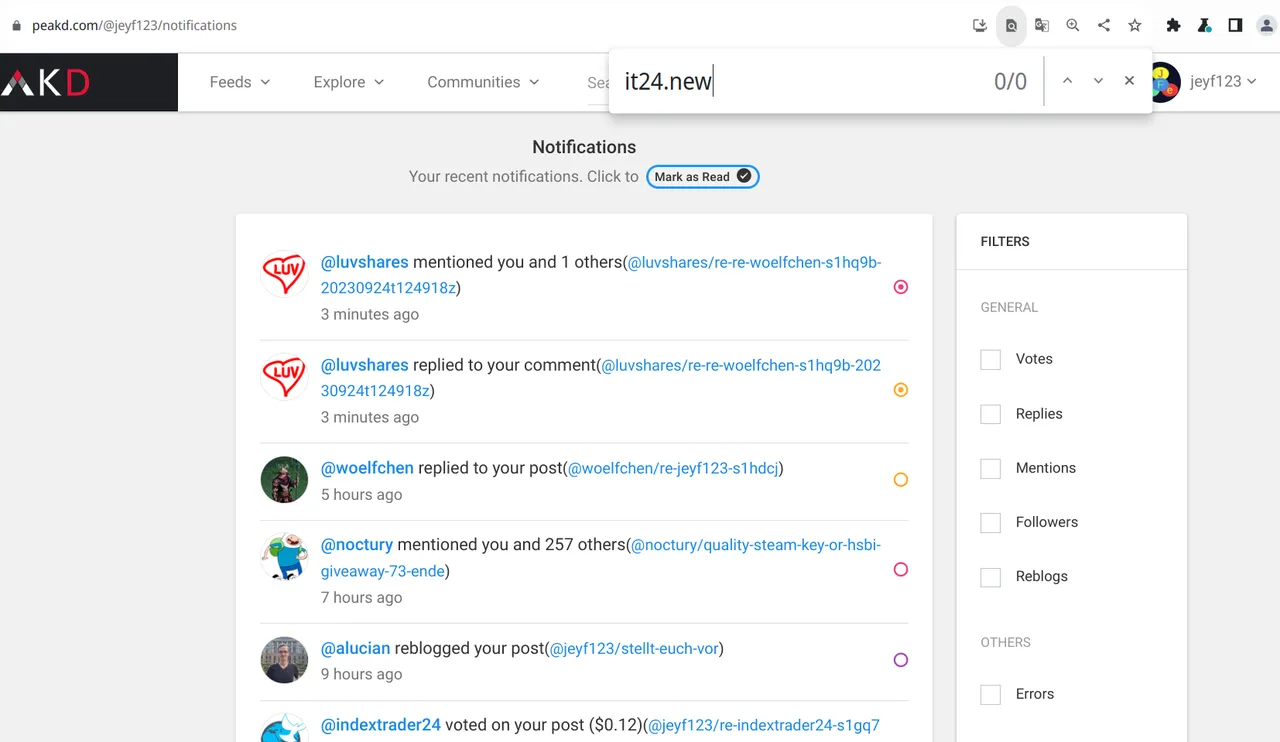This screenshot has height=742, width=1280.
Task: Enable the Replies filter checkbox
Action: coord(991,414)
